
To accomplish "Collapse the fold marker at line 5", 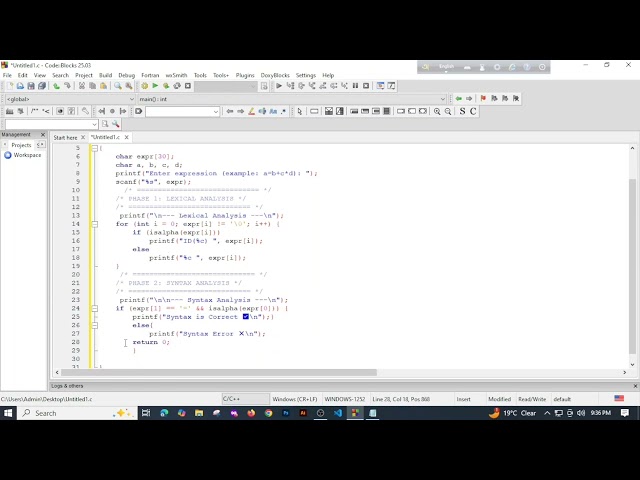I will 95,148.
